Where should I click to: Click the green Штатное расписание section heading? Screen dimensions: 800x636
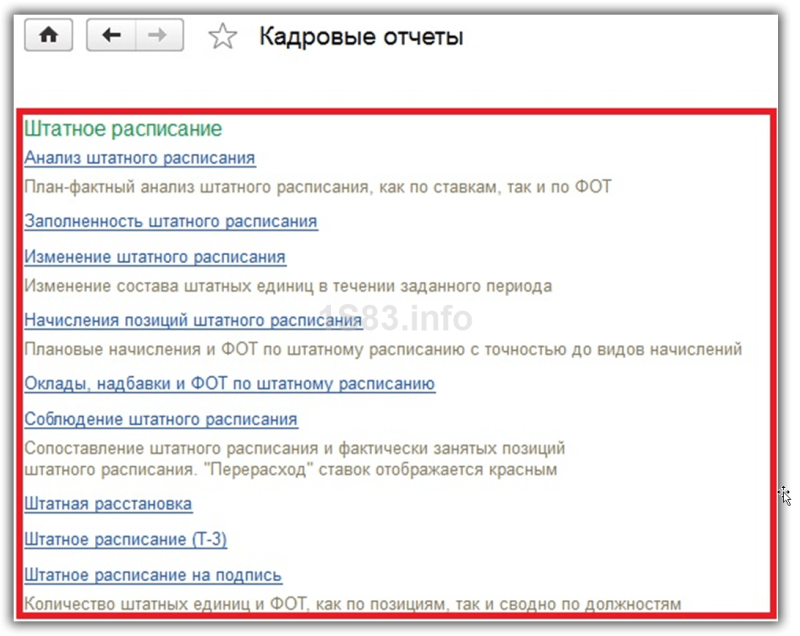[x=123, y=129]
